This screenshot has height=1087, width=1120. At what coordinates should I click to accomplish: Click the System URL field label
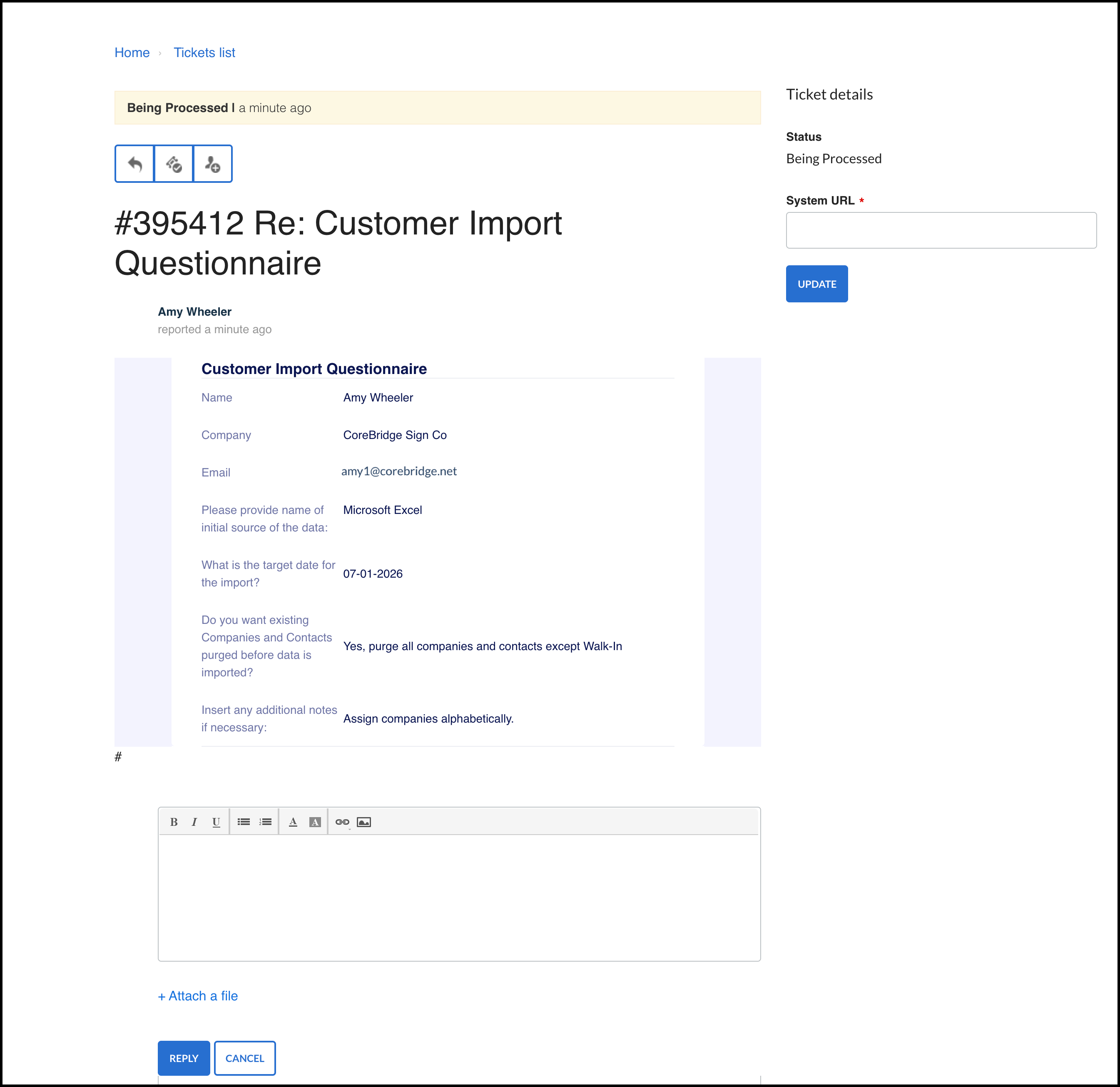coord(820,201)
